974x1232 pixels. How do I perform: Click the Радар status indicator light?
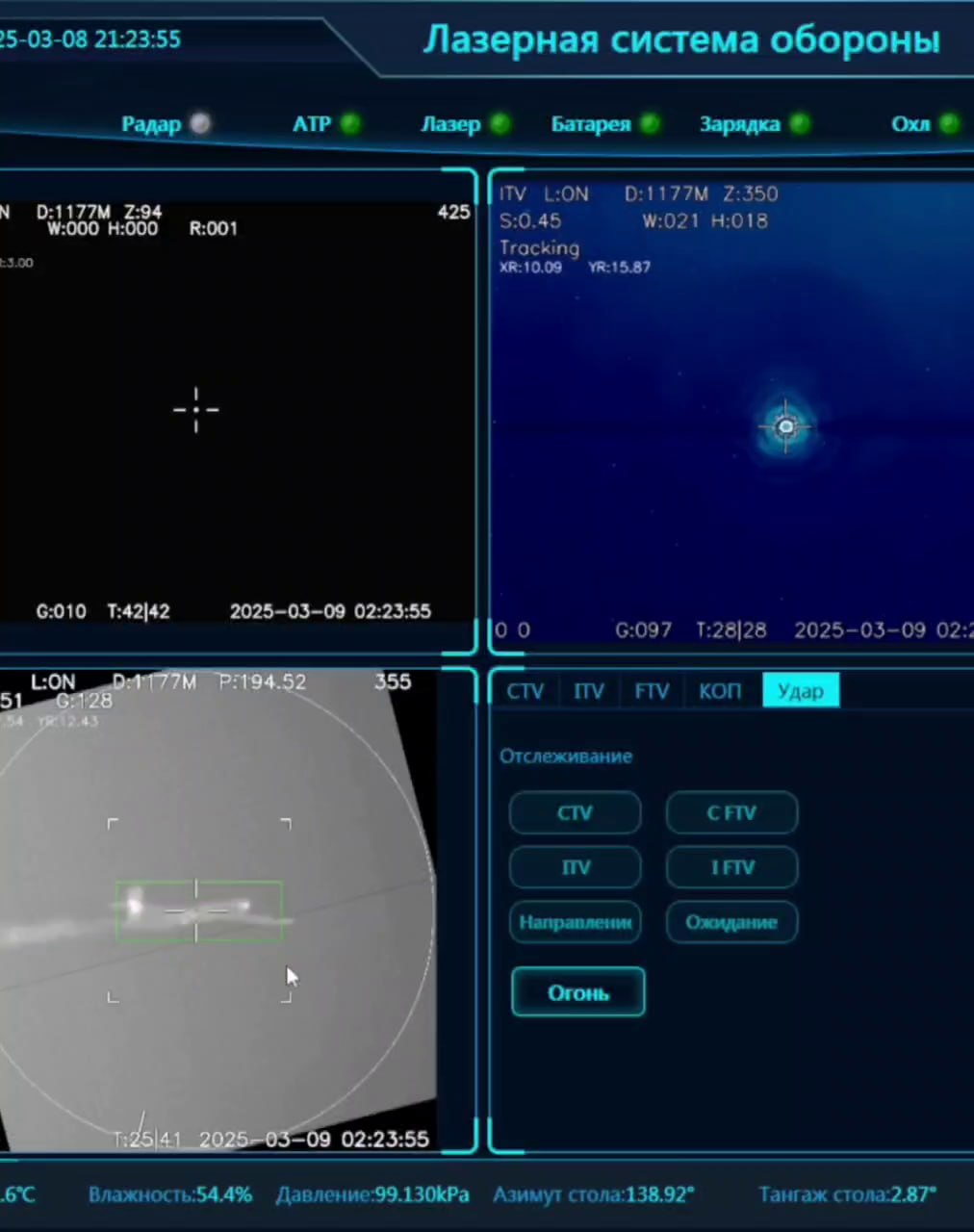(x=200, y=124)
